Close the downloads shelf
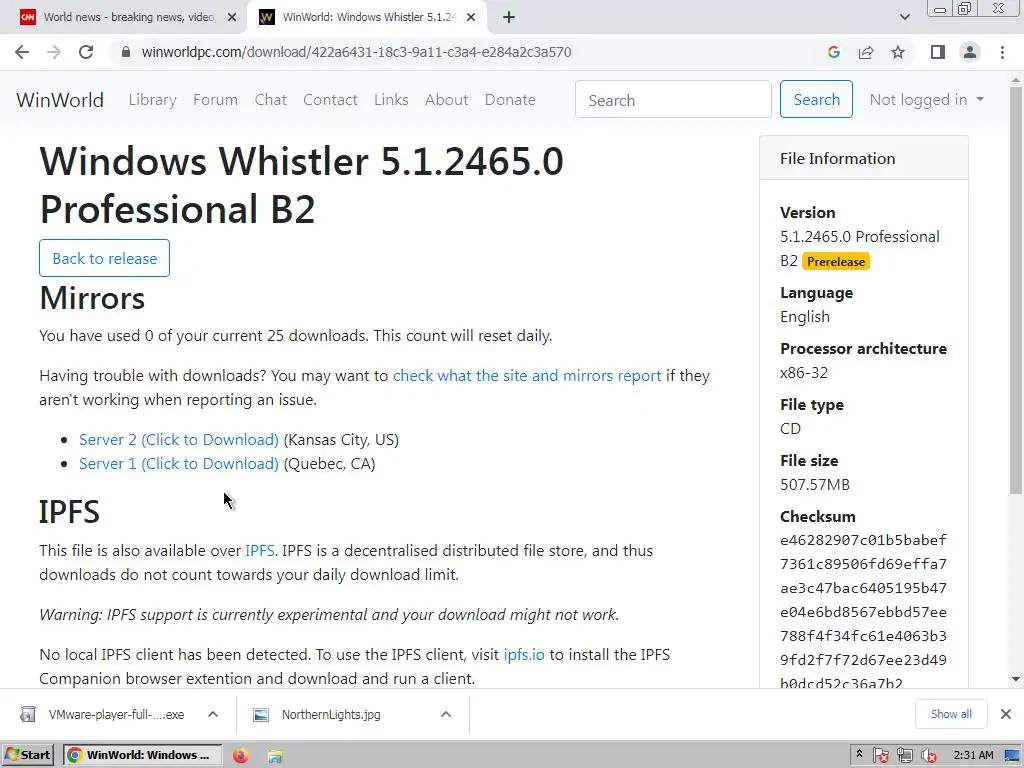The height and width of the screenshot is (768, 1024). coord(1006,714)
